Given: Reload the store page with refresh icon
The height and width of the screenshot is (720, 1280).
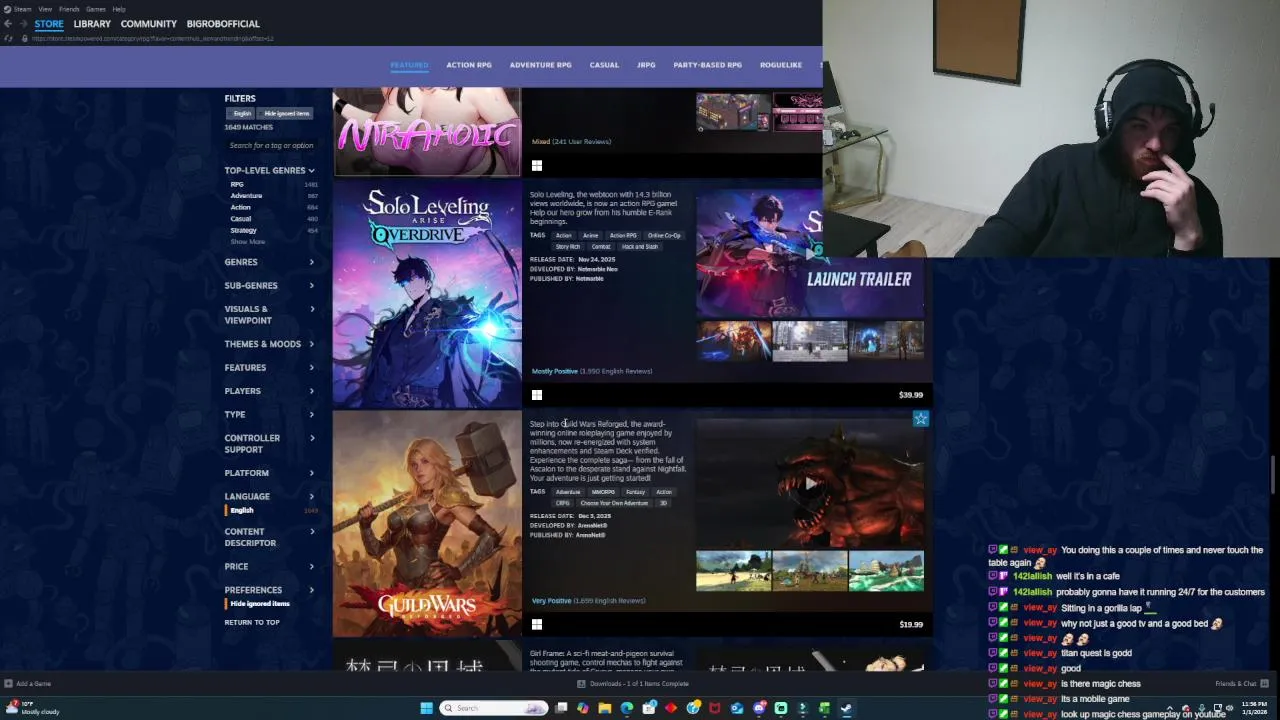Looking at the screenshot, I should point(8,39).
